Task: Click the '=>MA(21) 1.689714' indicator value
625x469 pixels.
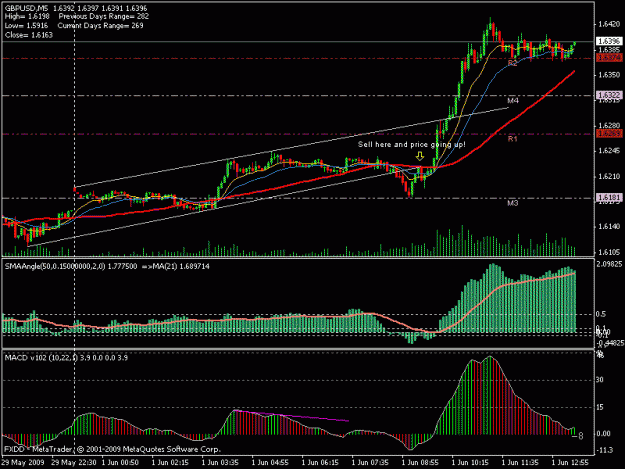Action: pos(176,266)
